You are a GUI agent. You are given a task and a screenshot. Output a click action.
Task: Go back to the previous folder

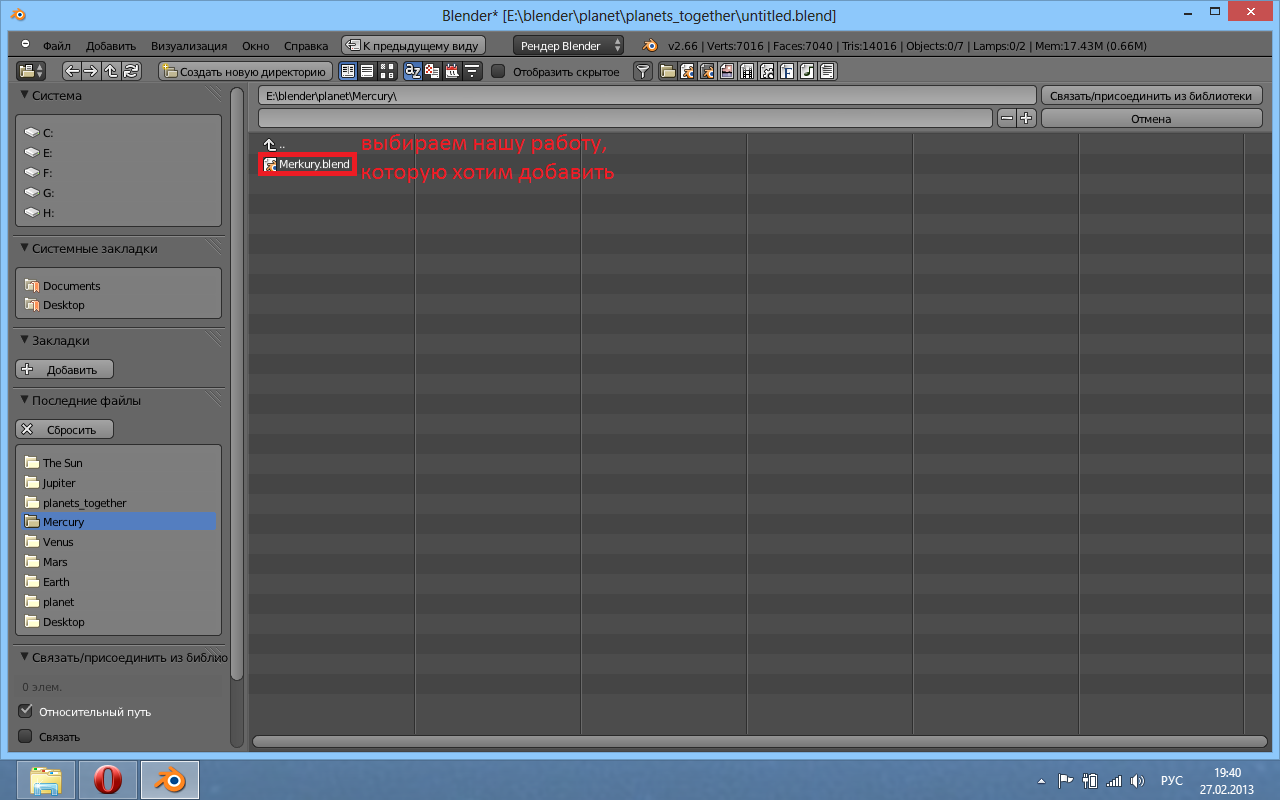tap(72, 71)
